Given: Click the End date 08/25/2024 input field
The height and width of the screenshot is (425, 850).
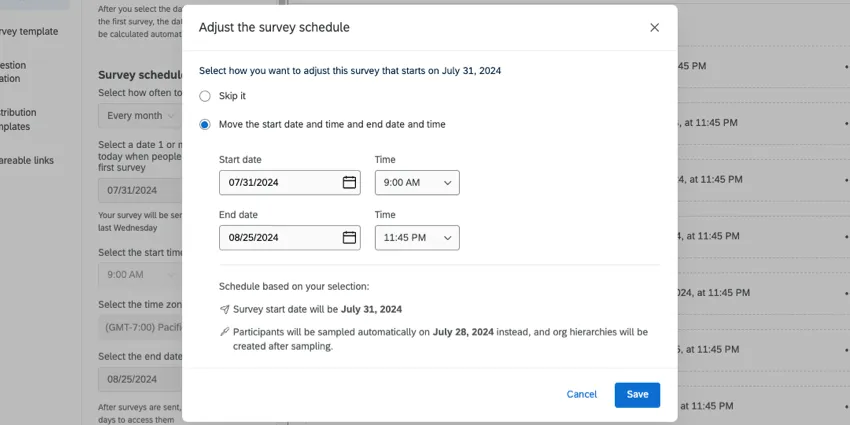Looking at the screenshot, I should (x=278, y=237).
